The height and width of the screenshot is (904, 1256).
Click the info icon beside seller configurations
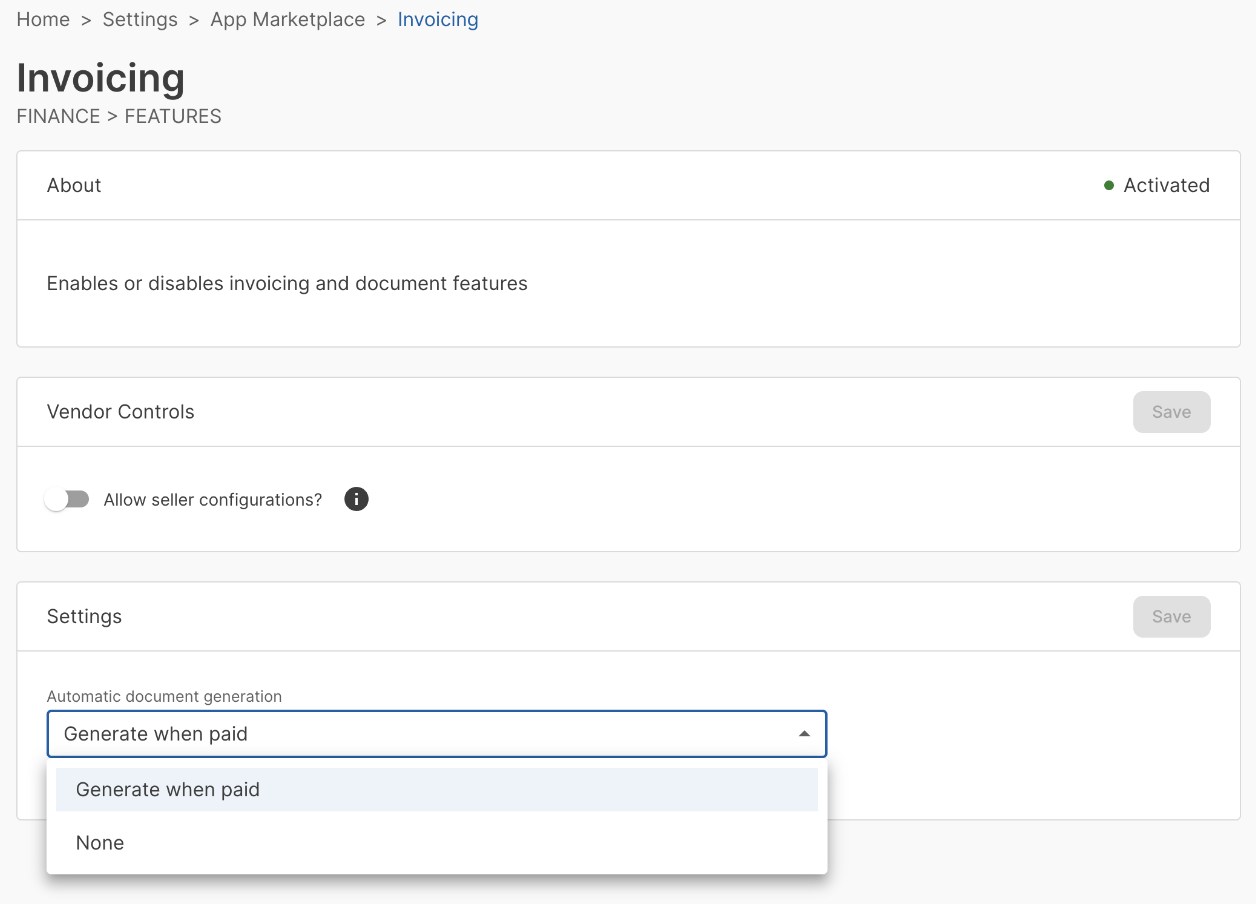tap(356, 499)
